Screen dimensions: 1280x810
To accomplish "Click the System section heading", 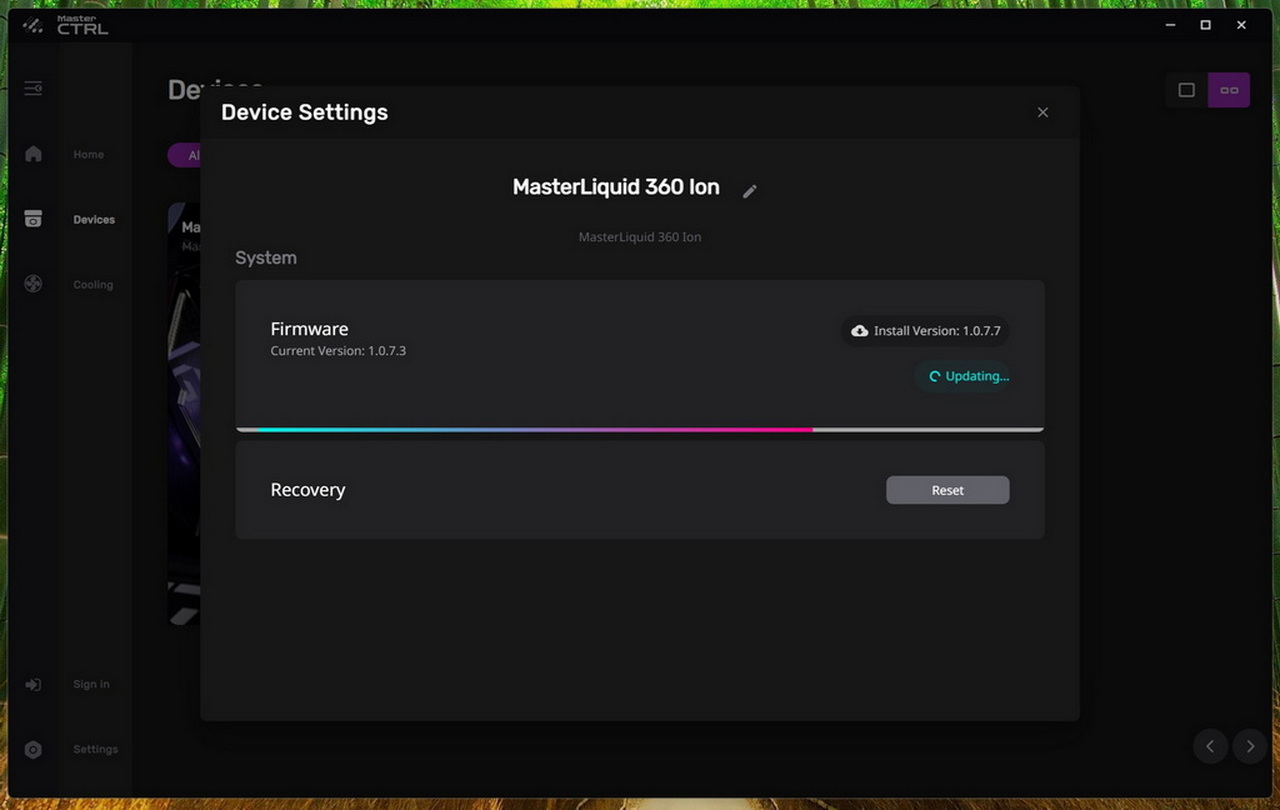I will 266,258.
